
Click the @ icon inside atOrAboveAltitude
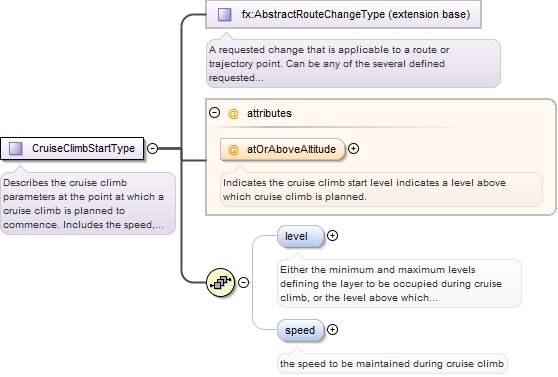coord(233,150)
